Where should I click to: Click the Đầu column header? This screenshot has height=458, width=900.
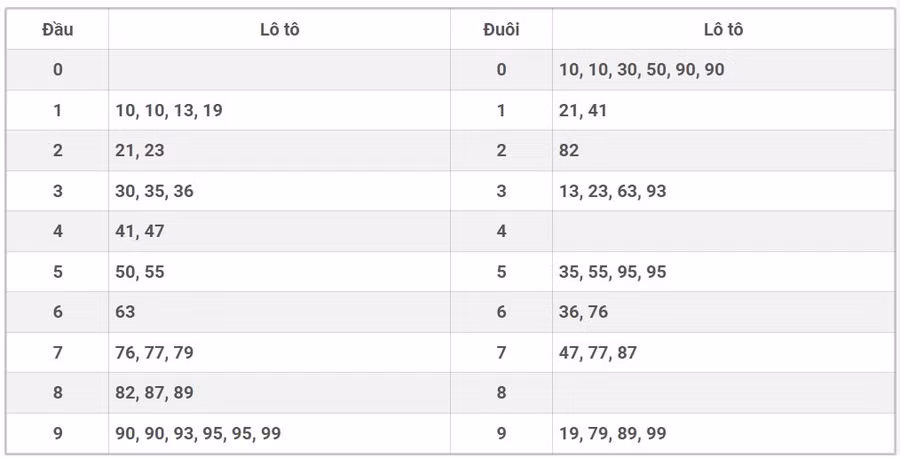point(57,29)
